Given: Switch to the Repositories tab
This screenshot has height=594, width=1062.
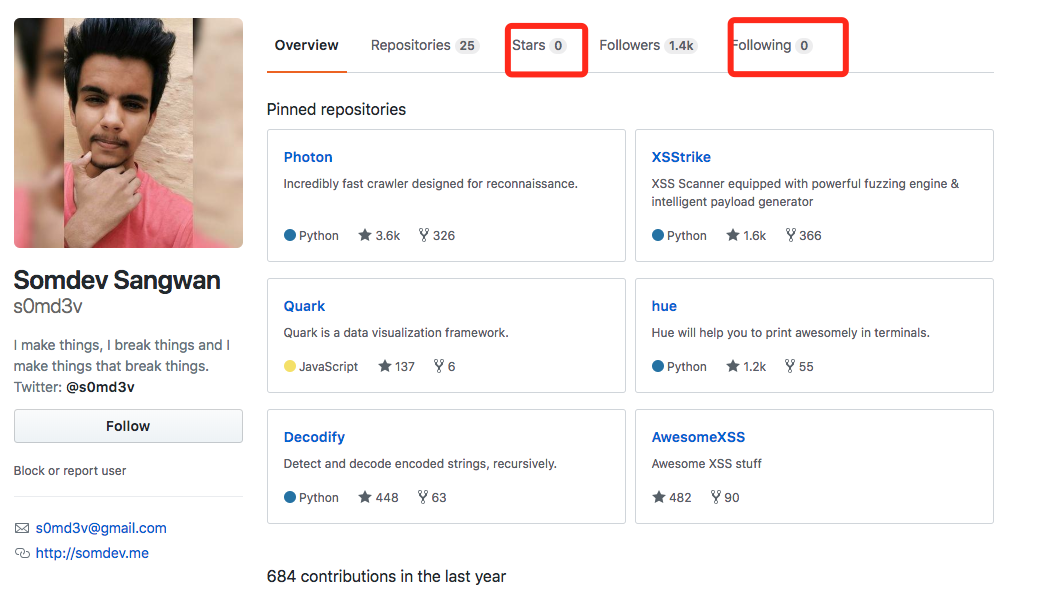Looking at the screenshot, I should coord(424,46).
